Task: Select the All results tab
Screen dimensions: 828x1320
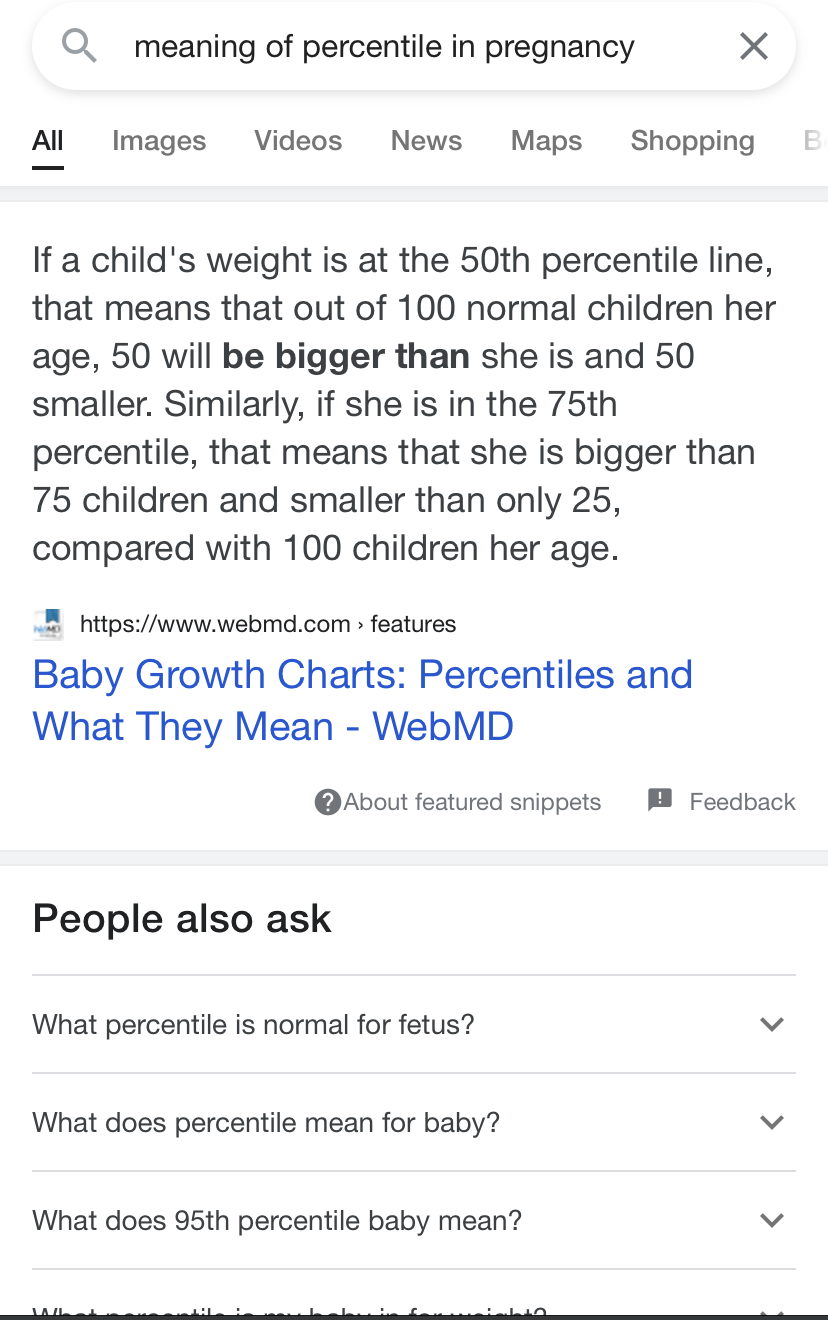Action: (48, 141)
